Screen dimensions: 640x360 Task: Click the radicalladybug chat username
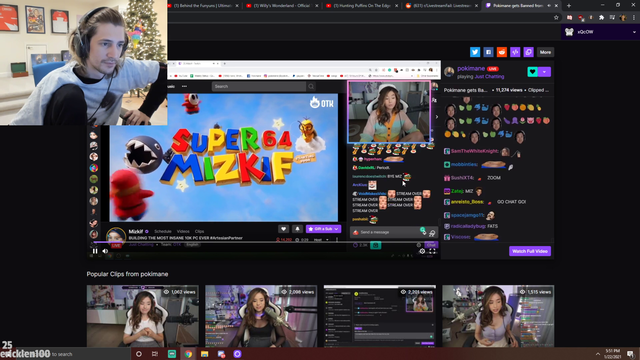[x=468, y=226]
